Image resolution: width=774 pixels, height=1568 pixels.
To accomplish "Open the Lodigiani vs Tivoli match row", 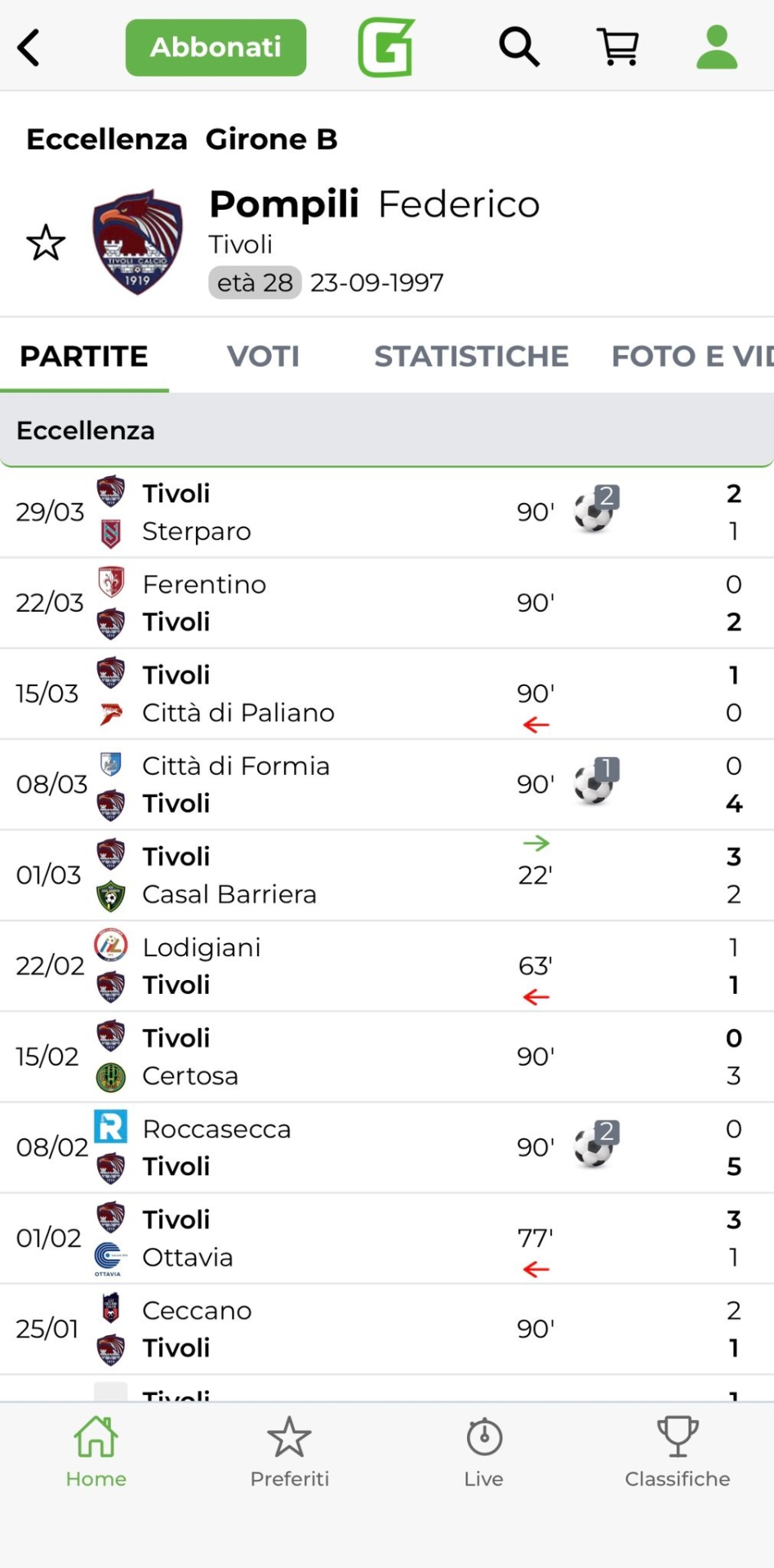I will coord(327,966).
